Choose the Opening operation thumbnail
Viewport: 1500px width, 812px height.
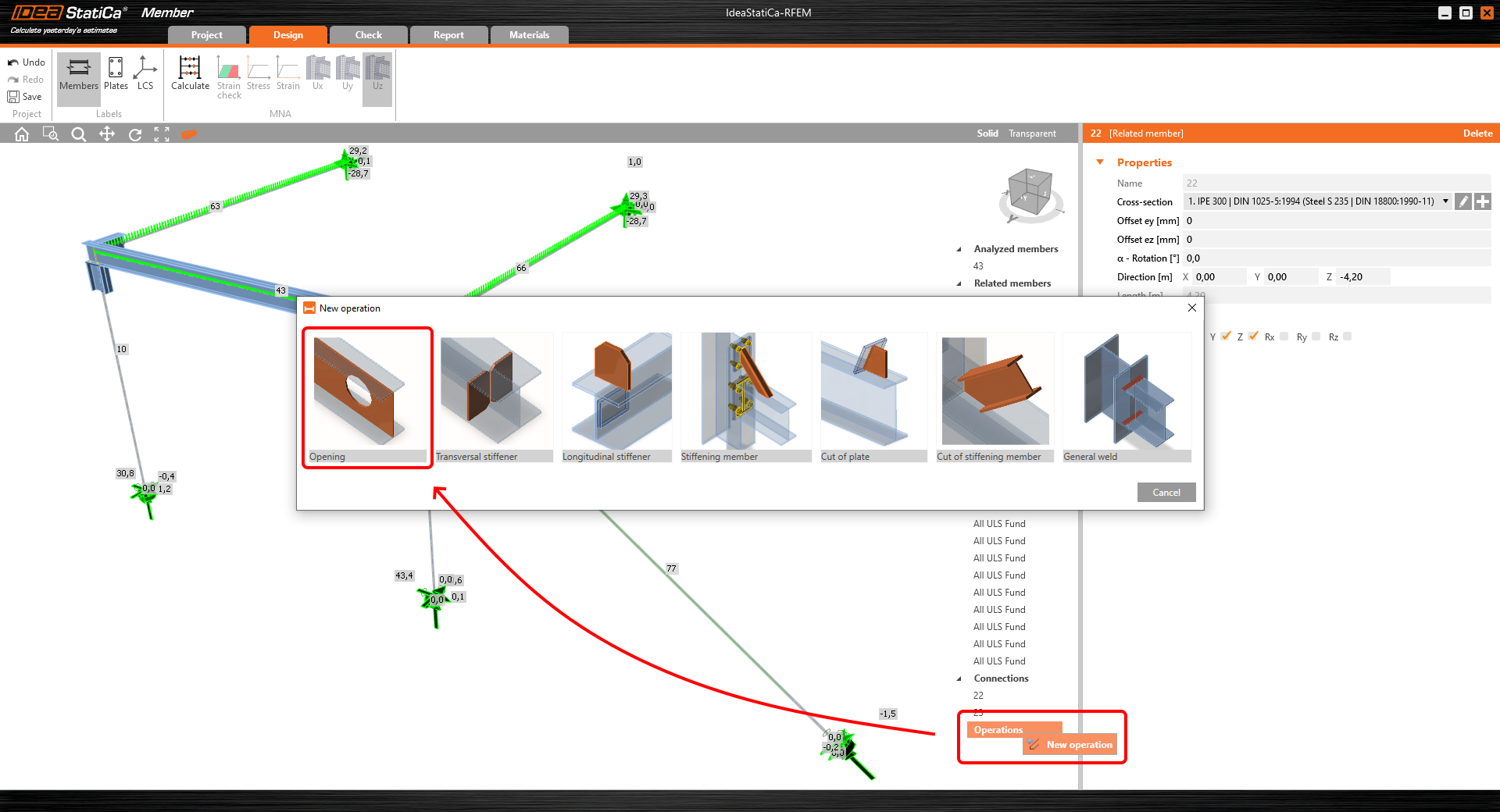click(367, 397)
